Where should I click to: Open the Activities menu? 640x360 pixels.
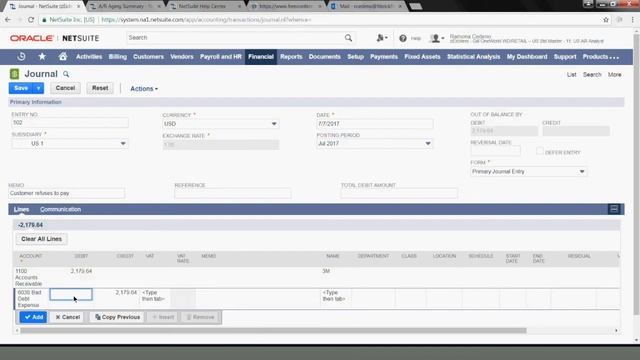pyautogui.click(x=89, y=57)
